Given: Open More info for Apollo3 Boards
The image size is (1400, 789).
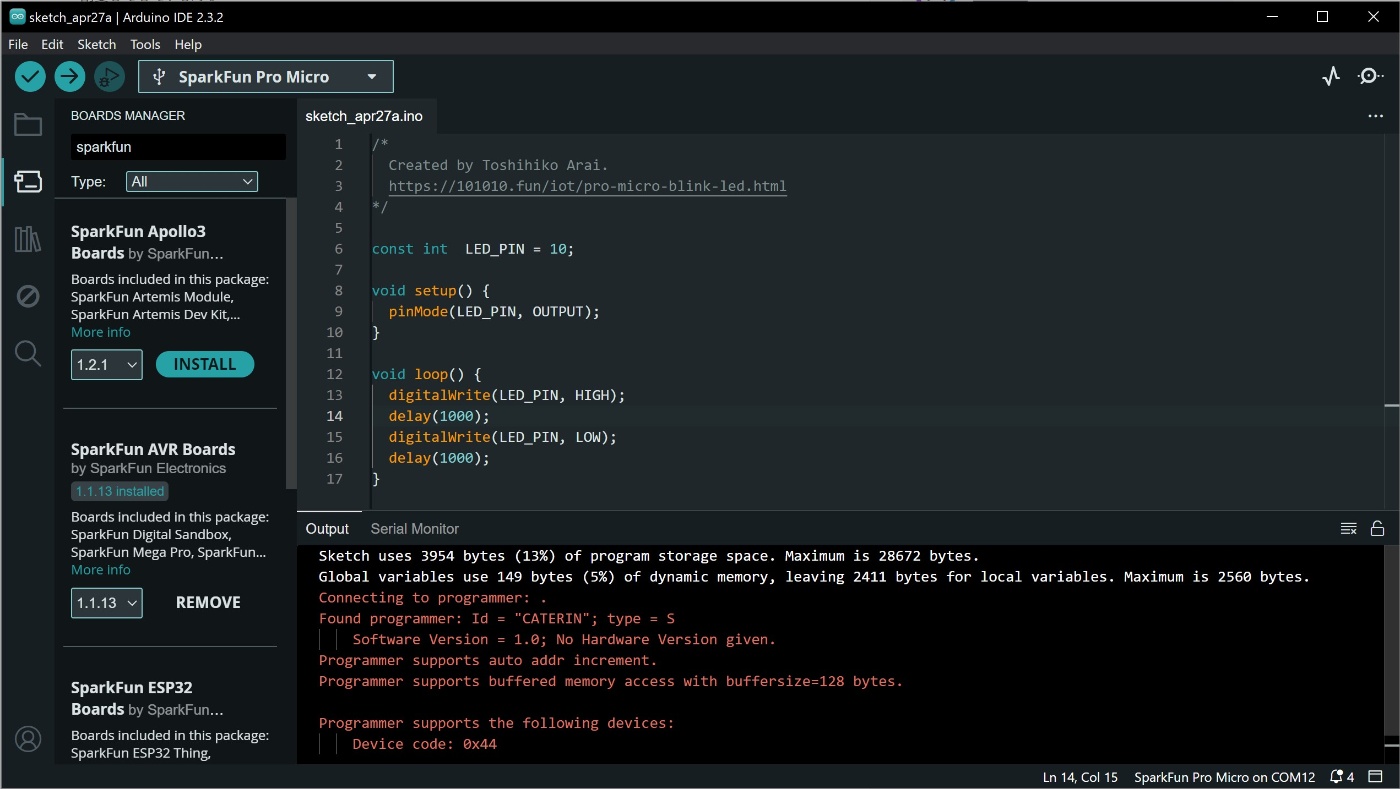Looking at the screenshot, I should click(x=101, y=332).
